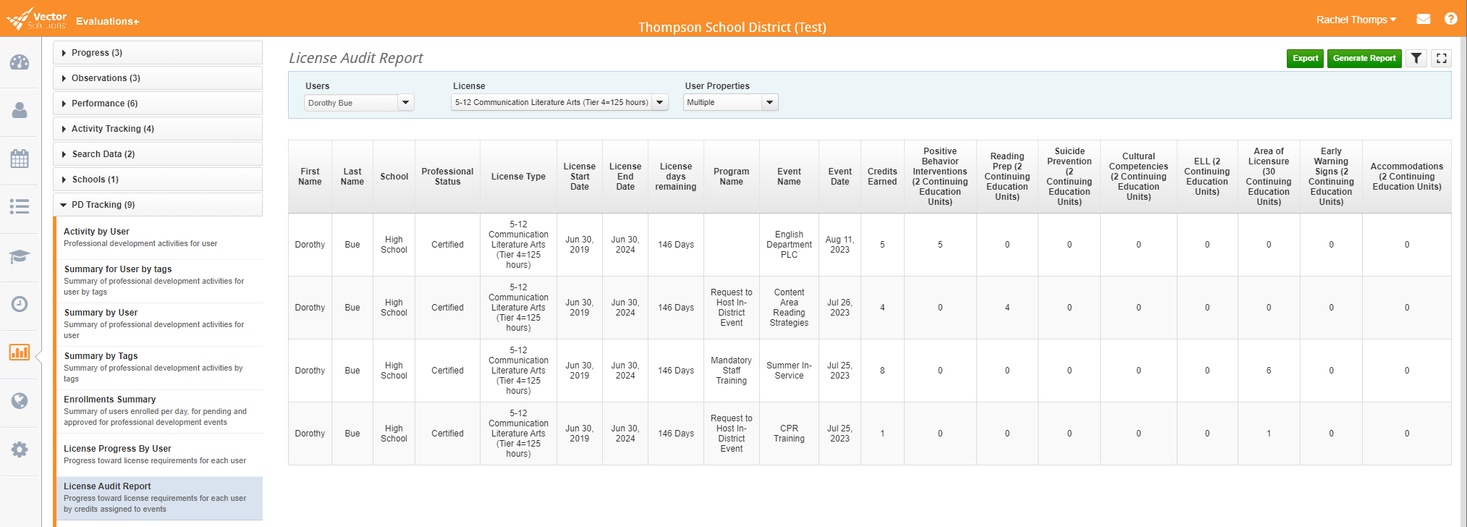1467x527 pixels.
Task: Open the graduation cap sidebar icon
Action: click(x=19, y=256)
